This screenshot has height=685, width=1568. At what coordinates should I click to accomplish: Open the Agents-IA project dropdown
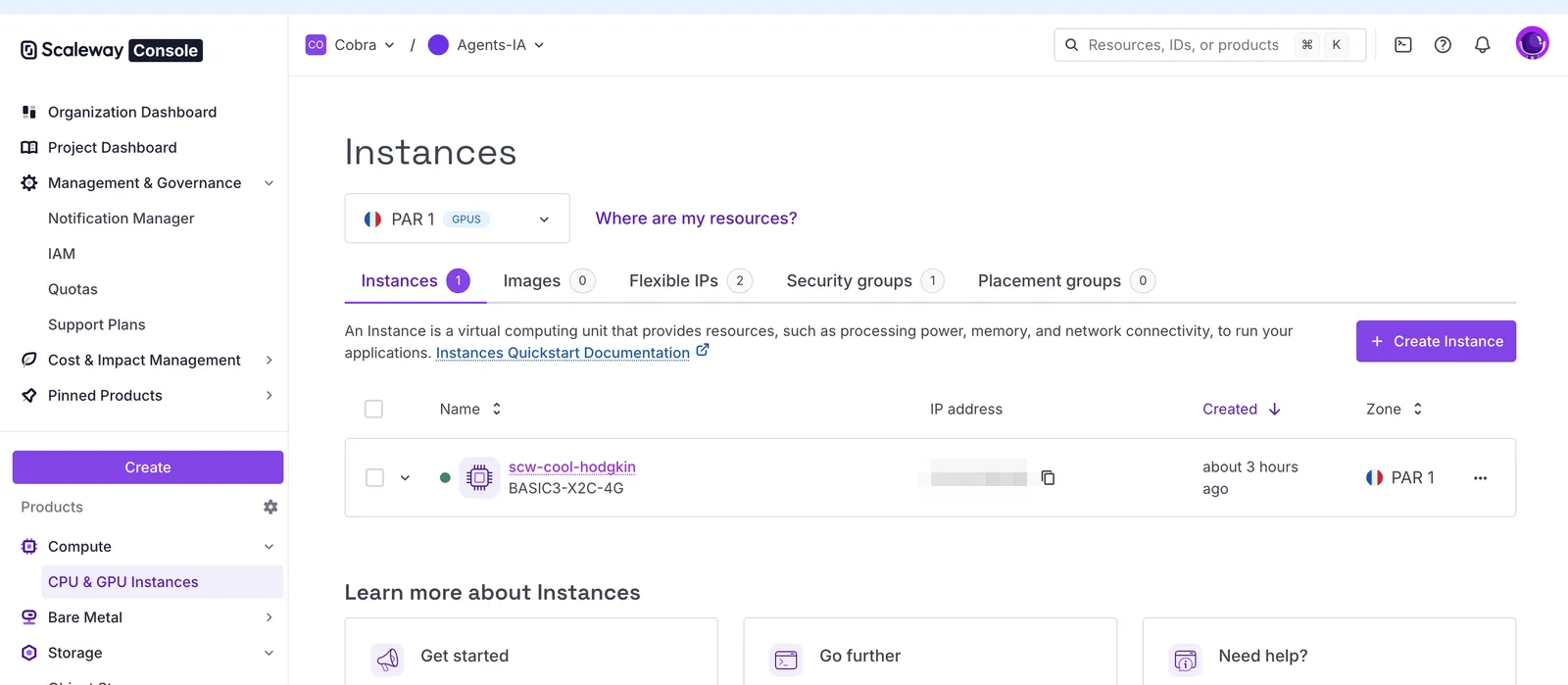click(x=487, y=45)
